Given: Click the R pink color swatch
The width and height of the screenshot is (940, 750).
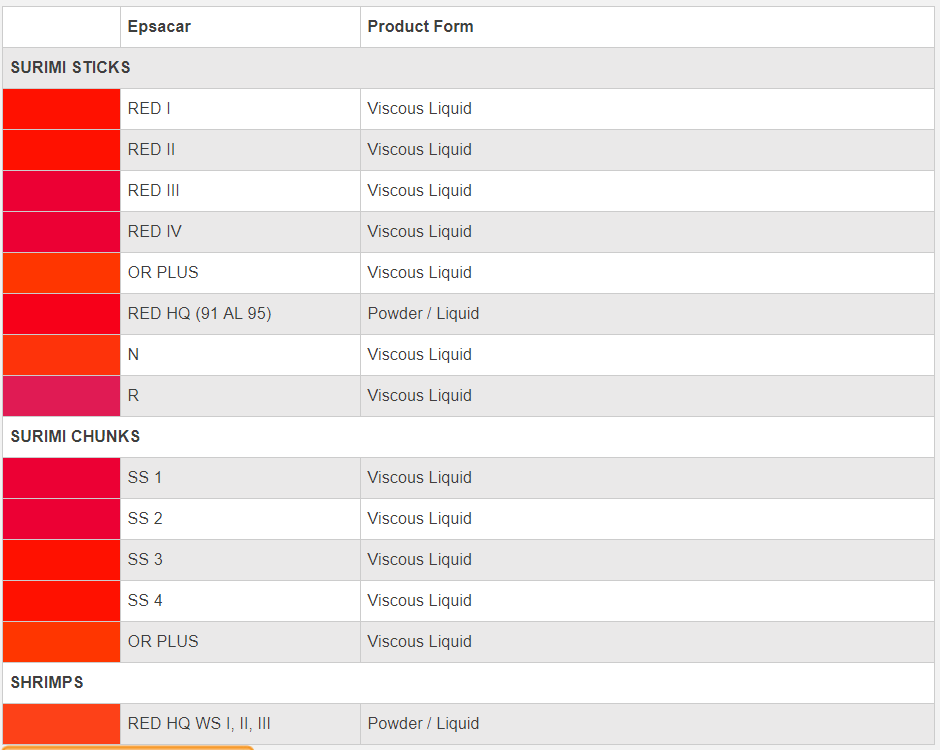Looking at the screenshot, I should [x=61, y=396].
